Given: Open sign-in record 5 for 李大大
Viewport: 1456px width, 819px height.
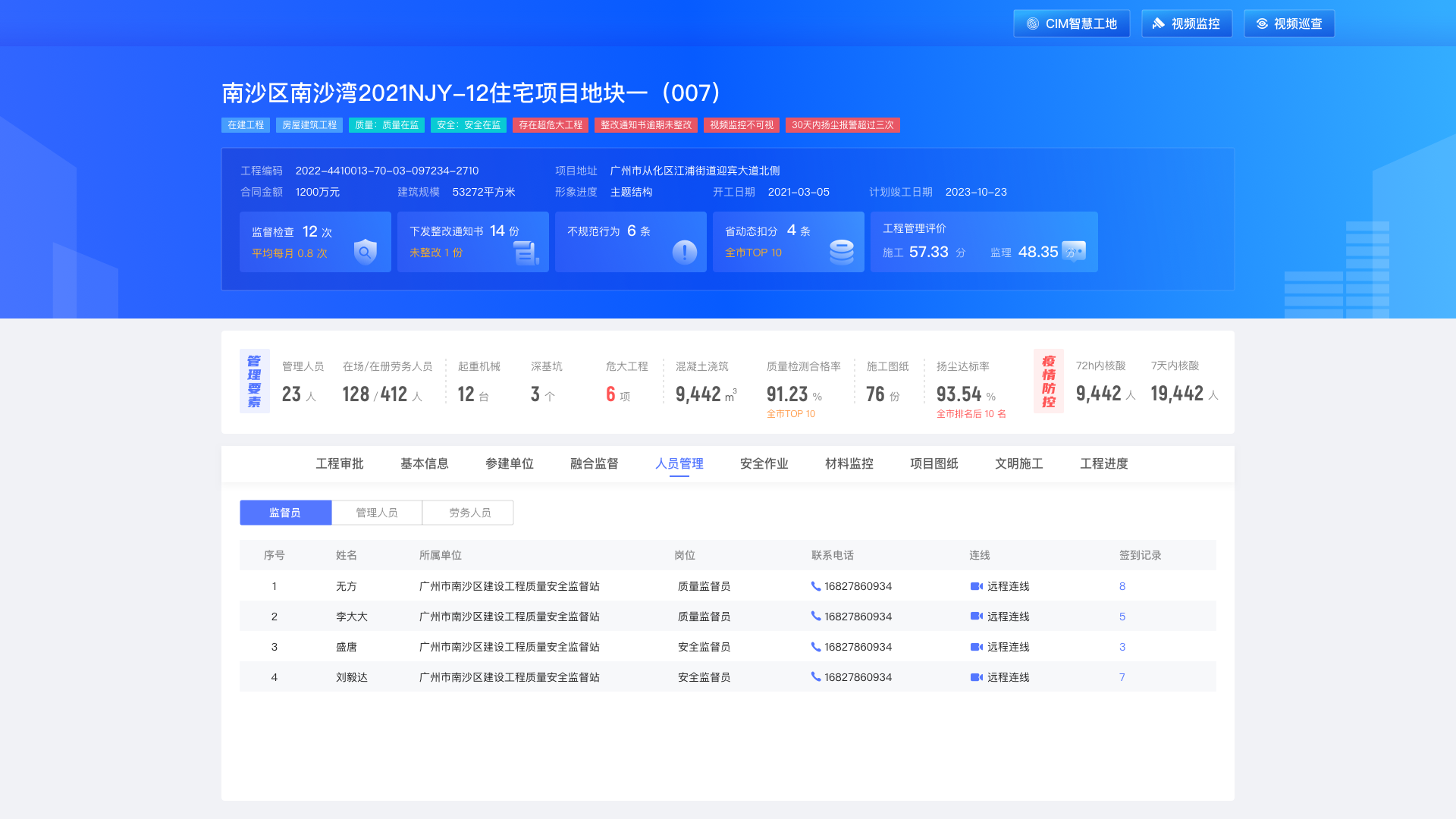Looking at the screenshot, I should pos(1122,617).
